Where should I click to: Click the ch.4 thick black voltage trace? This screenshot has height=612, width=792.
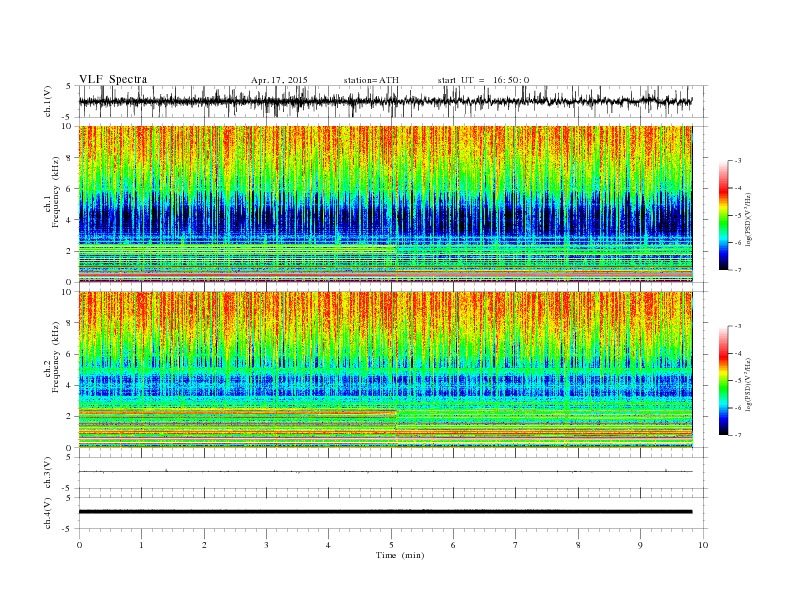point(386,512)
